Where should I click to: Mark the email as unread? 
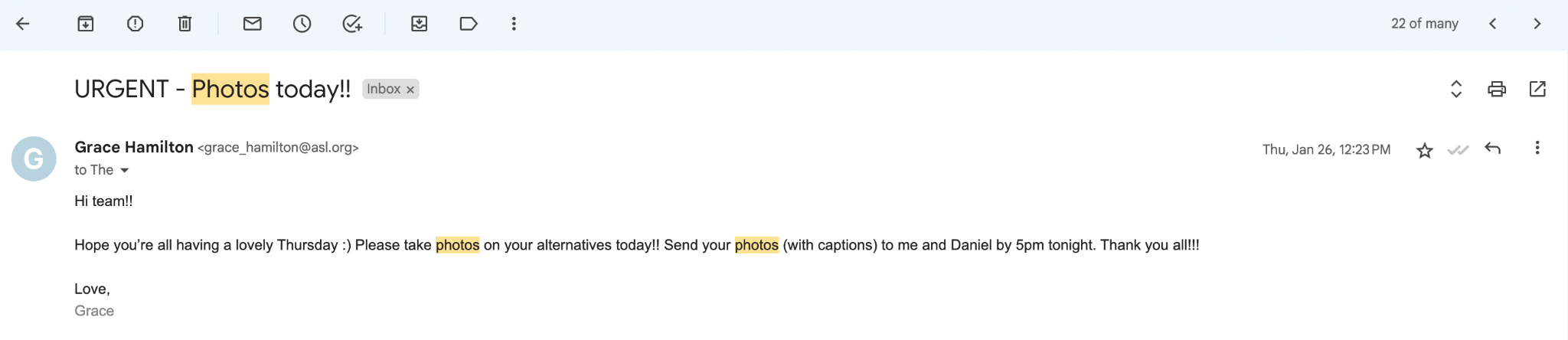tap(252, 24)
